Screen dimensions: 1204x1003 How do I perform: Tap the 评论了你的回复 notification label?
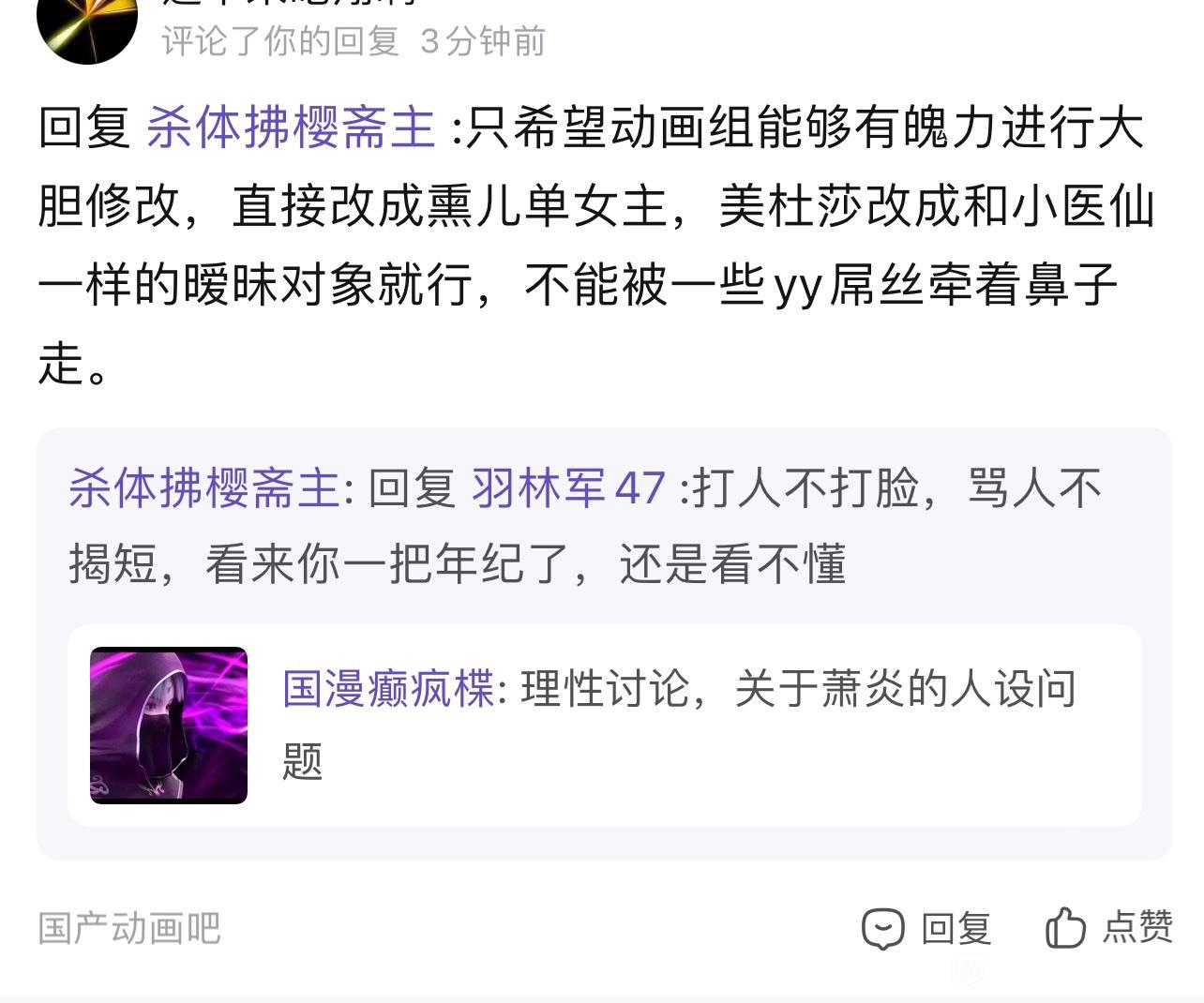pos(280,41)
